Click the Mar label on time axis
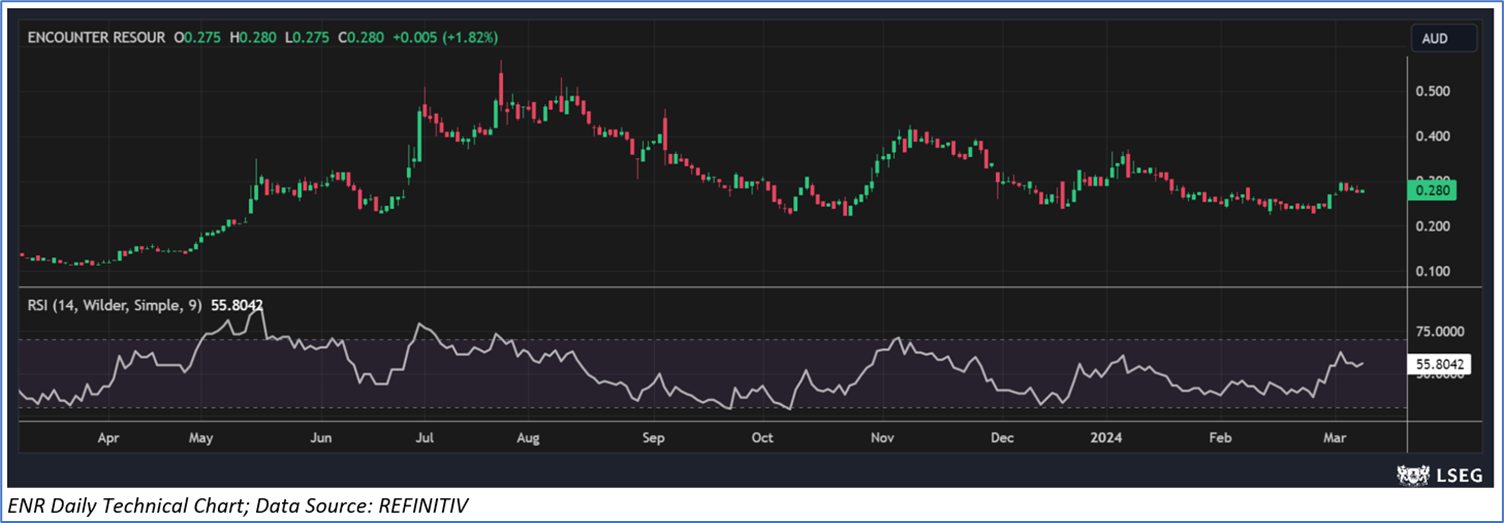This screenshot has width=1504, height=523. click(1334, 438)
